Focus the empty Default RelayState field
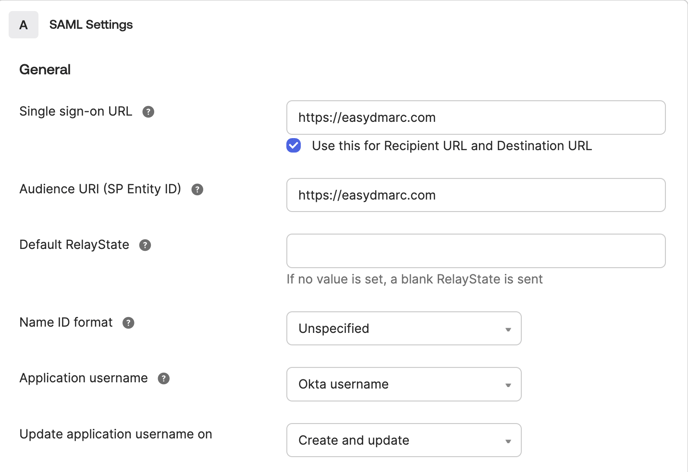This screenshot has height=472, width=688. [476, 251]
